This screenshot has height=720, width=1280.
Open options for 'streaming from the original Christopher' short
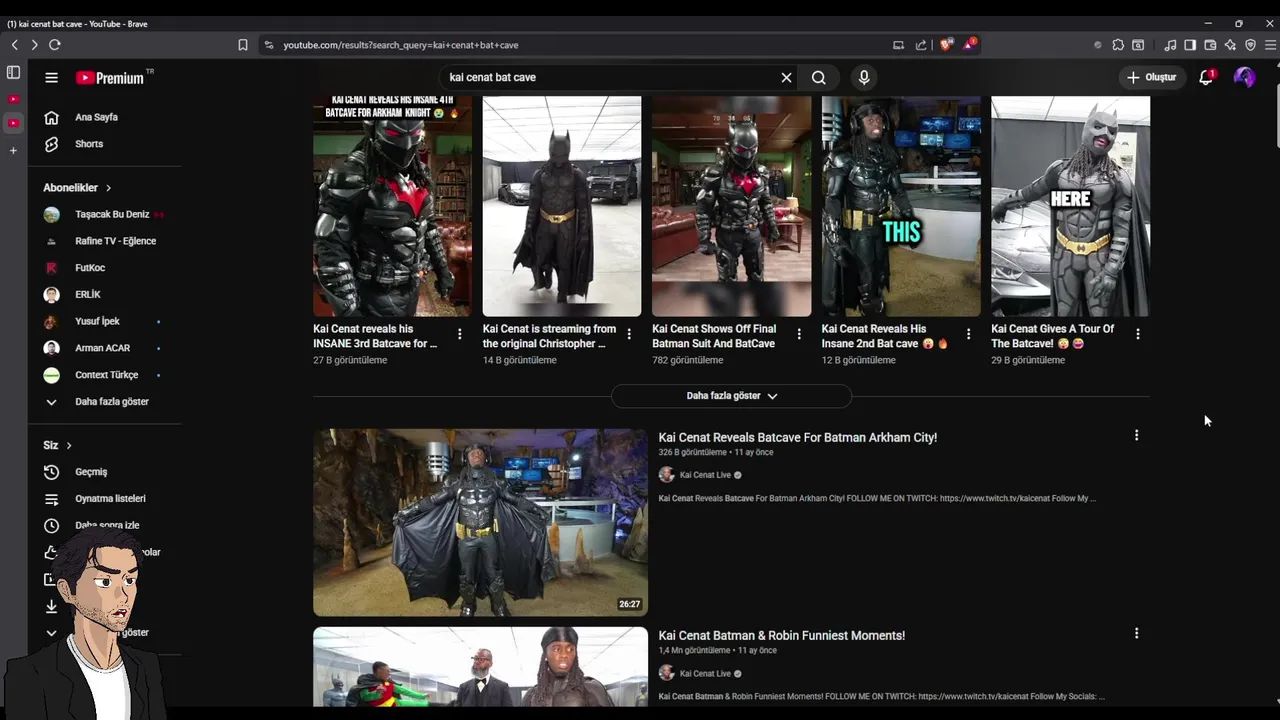click(629, 334)
